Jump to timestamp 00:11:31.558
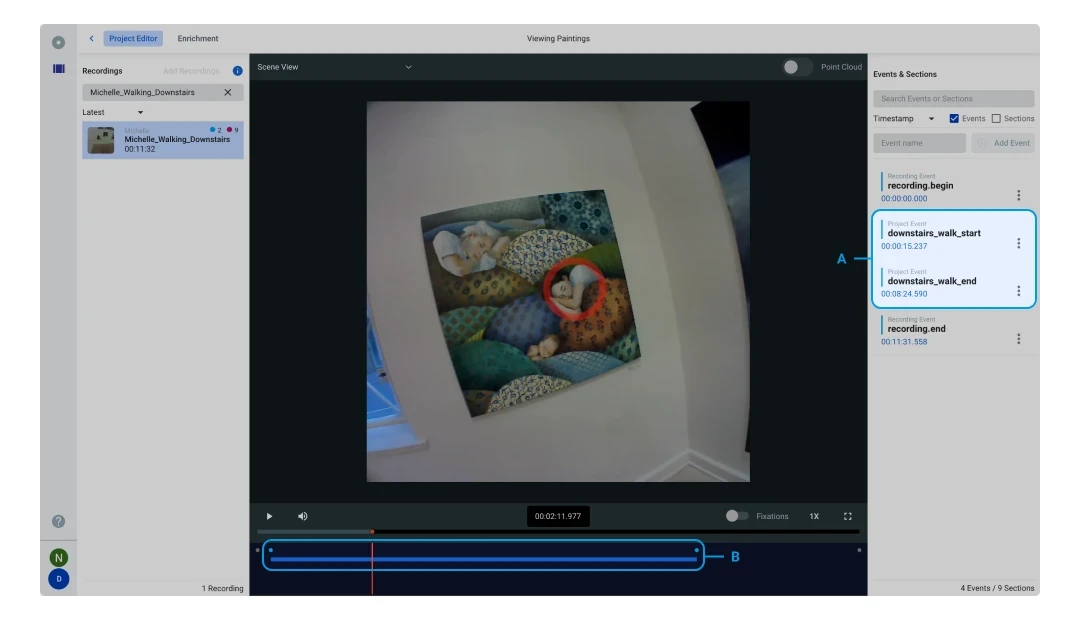Viewport: 1080px width, 621px height. point(904,341)
